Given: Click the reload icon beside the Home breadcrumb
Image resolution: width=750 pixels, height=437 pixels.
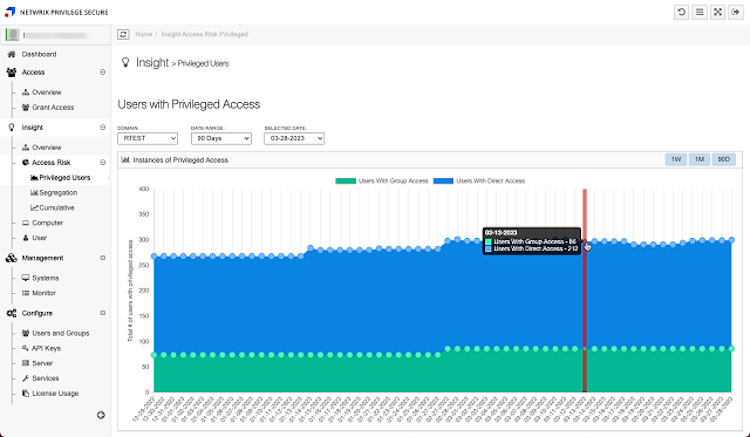Looking at the screenshot, I should point(123,34).
